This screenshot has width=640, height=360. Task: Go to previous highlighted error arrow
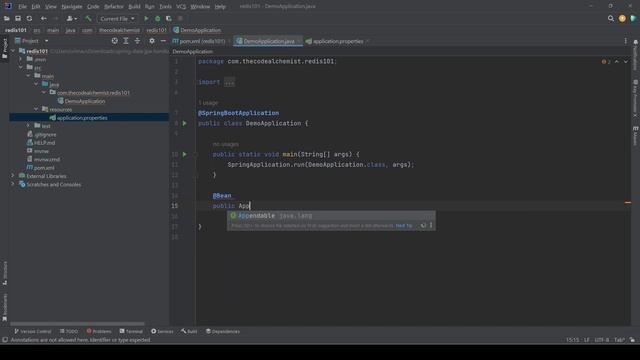tap(617, 62)
